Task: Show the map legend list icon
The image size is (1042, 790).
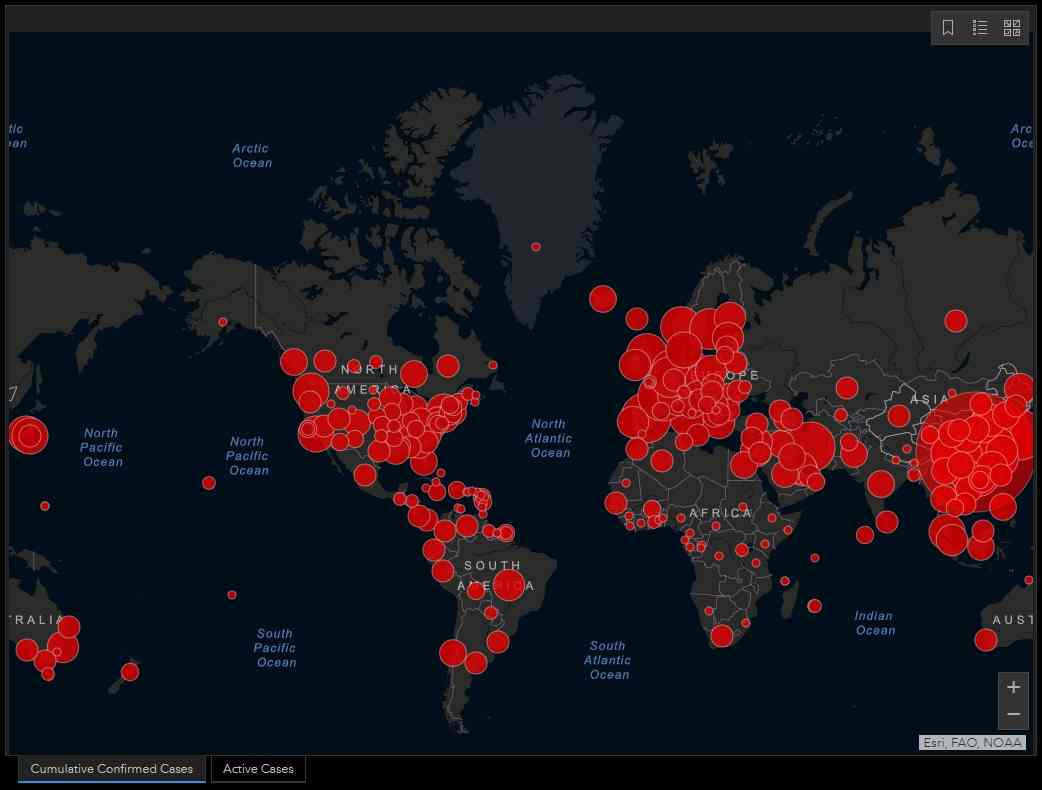Action: pos(980,28)
